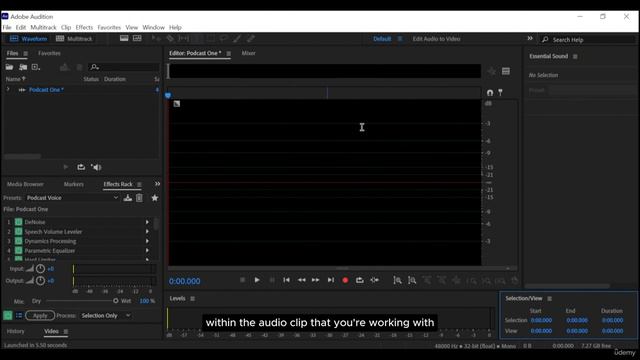Click the Rewind button
The width and height of the screenshot is (640, 360).
pos(301,280)
